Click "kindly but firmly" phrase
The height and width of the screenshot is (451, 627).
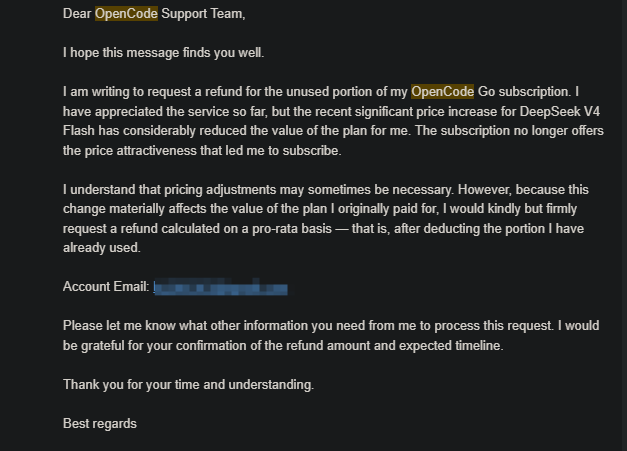(x=532, y=209)
